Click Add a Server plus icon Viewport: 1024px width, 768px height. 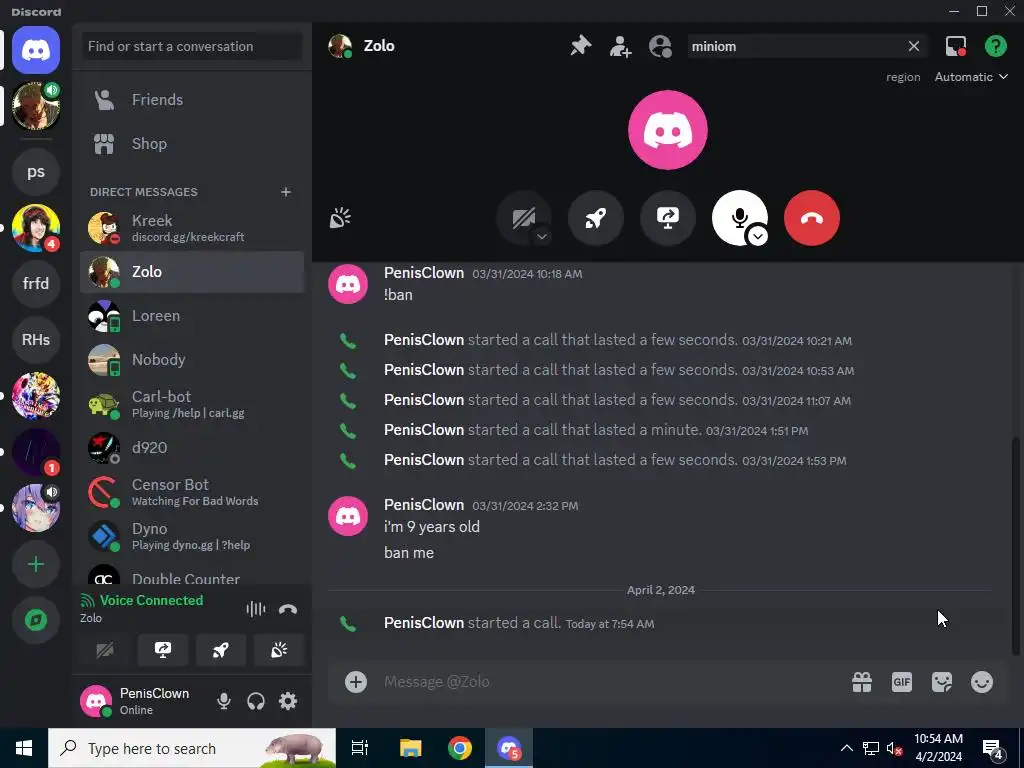click(36, 564)
